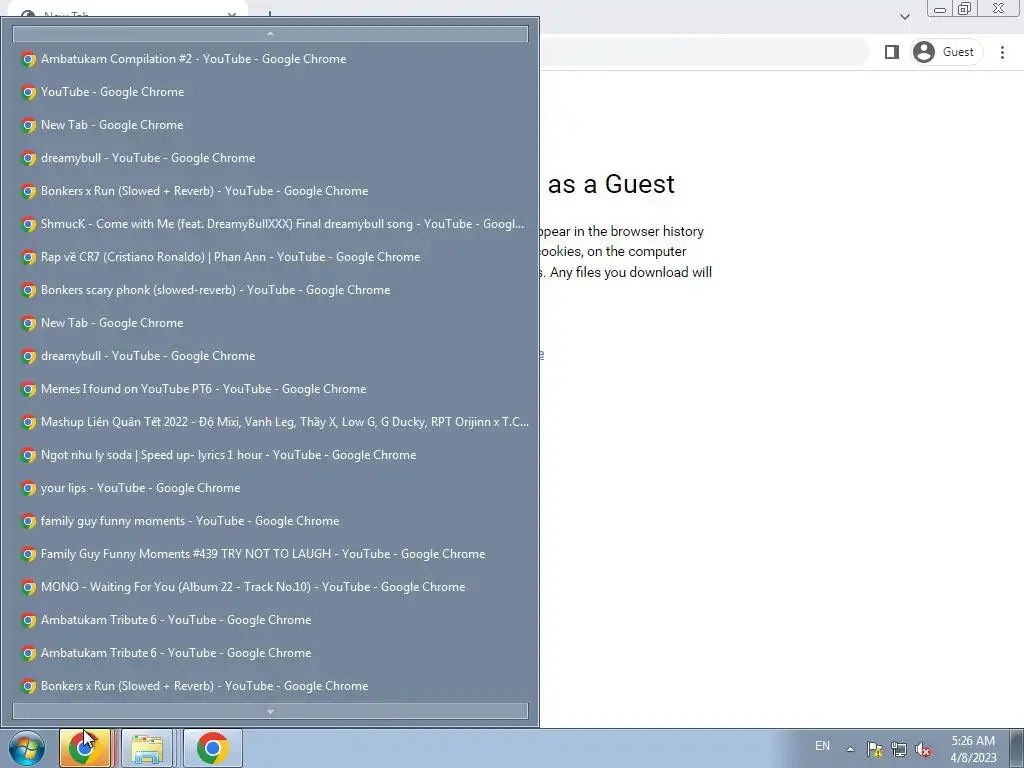The height and width of the screenshot is (768, 1024).
Task: Click Chrome icon beside Ambatukam Compilation #2
Action: (x=28, y=59)
